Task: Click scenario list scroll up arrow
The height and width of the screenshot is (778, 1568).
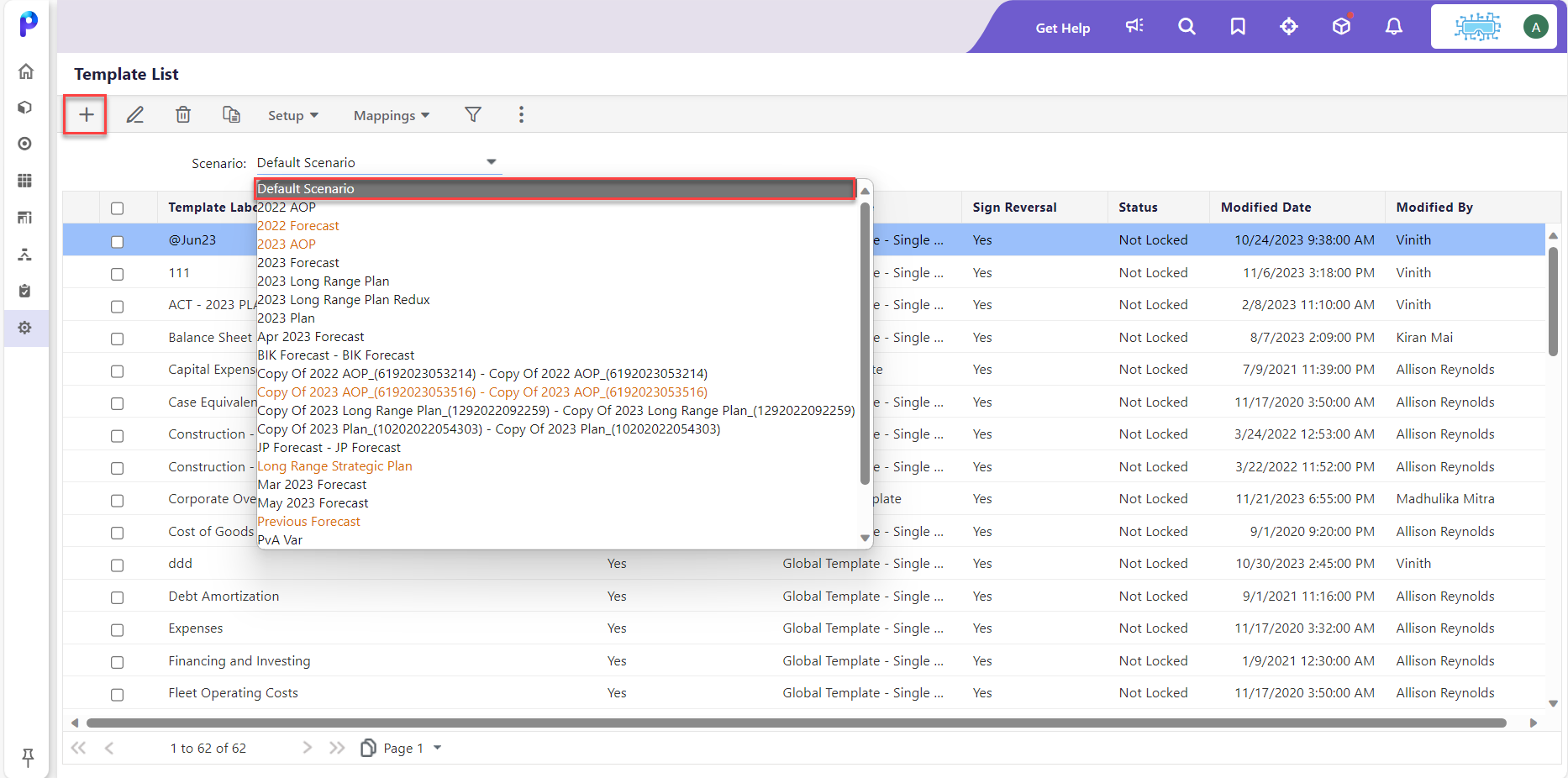Action: [865, 191]
